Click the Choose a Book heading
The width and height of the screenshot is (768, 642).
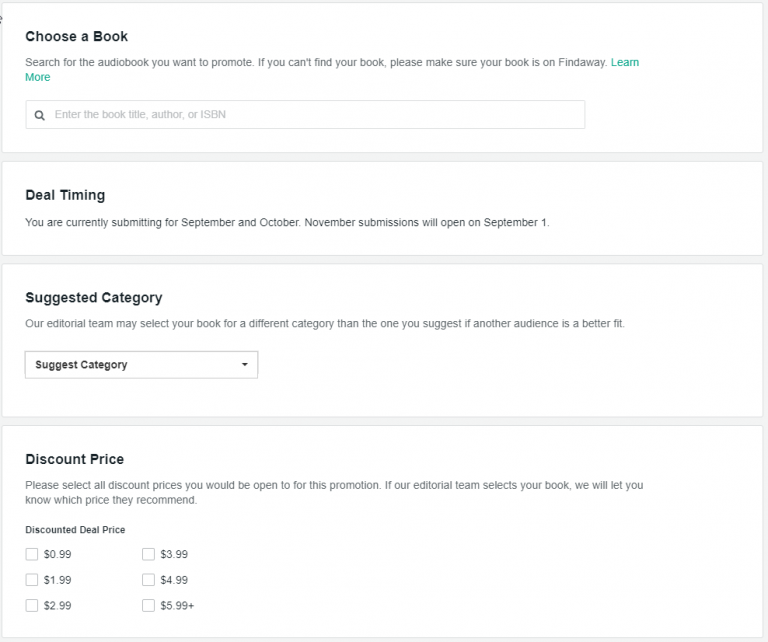77,37
